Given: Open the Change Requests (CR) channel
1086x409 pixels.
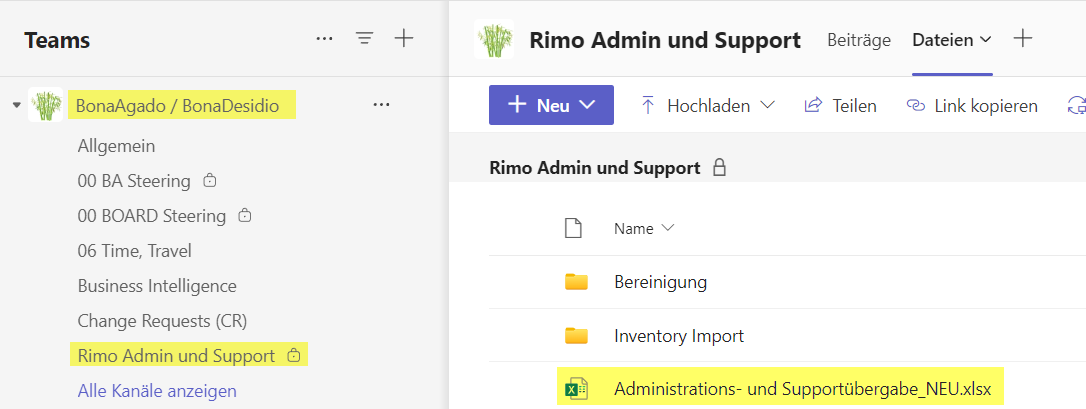Looking at the screenshot, I should 162,321.
